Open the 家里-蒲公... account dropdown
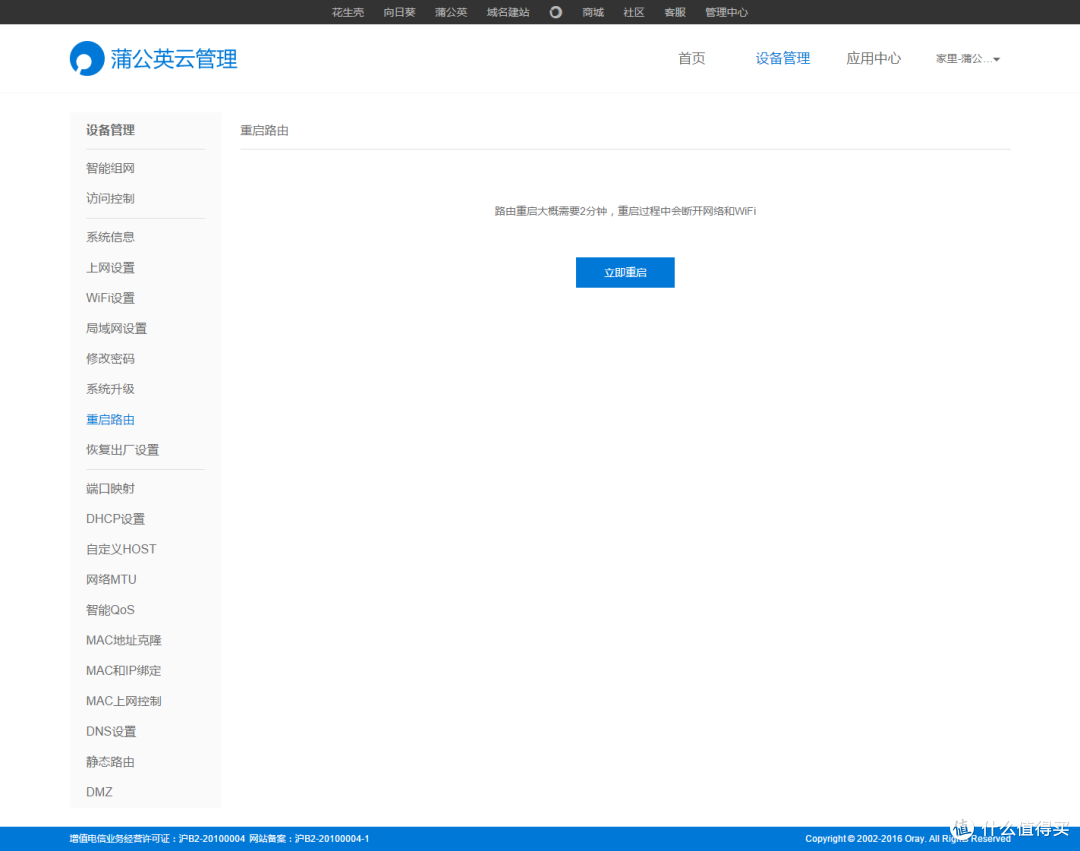Image resolution: width=1080 pixels, height=851 pixels. [968, 59]
